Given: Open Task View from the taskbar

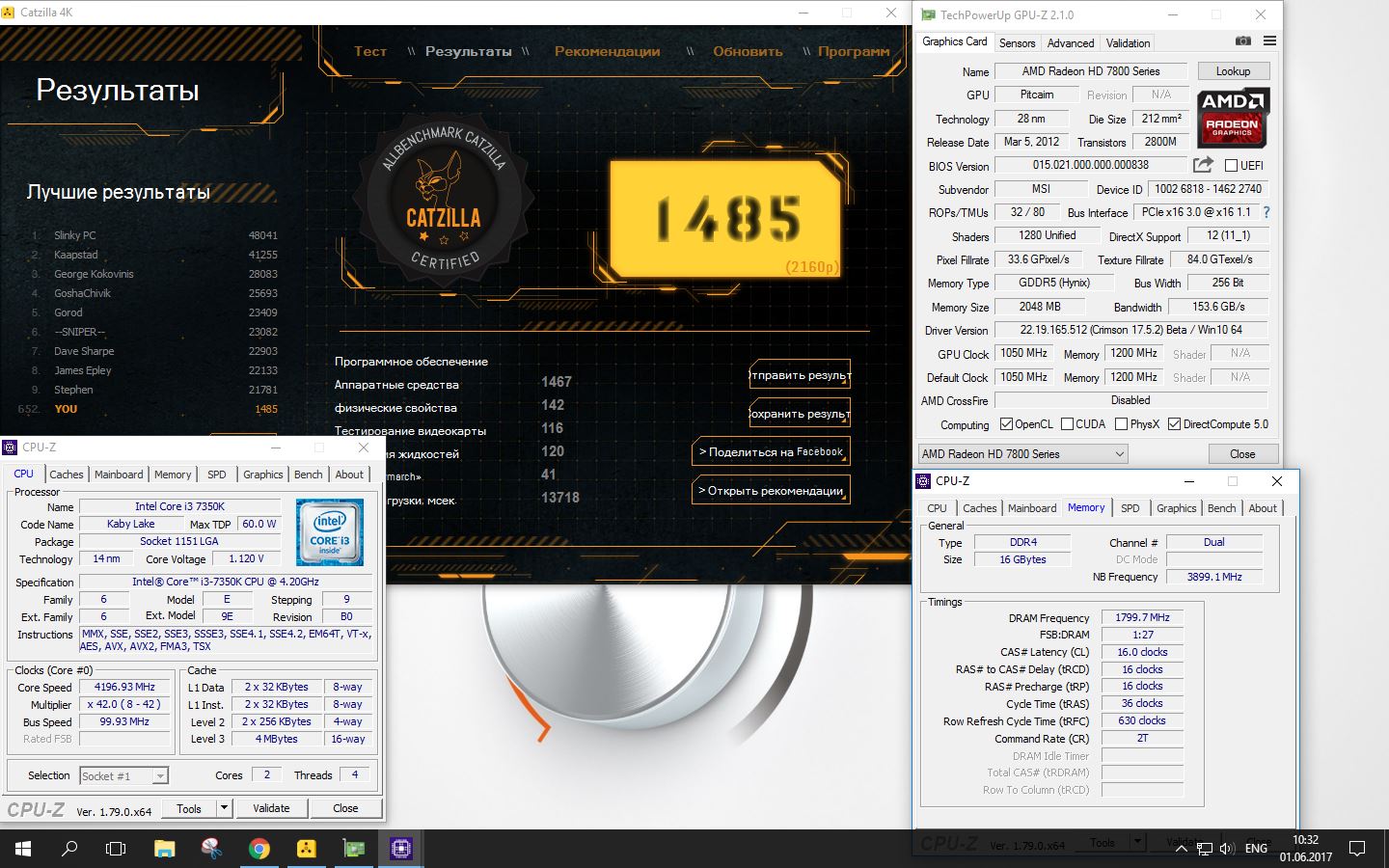Looking at the screenshot, I should point(116,849).
